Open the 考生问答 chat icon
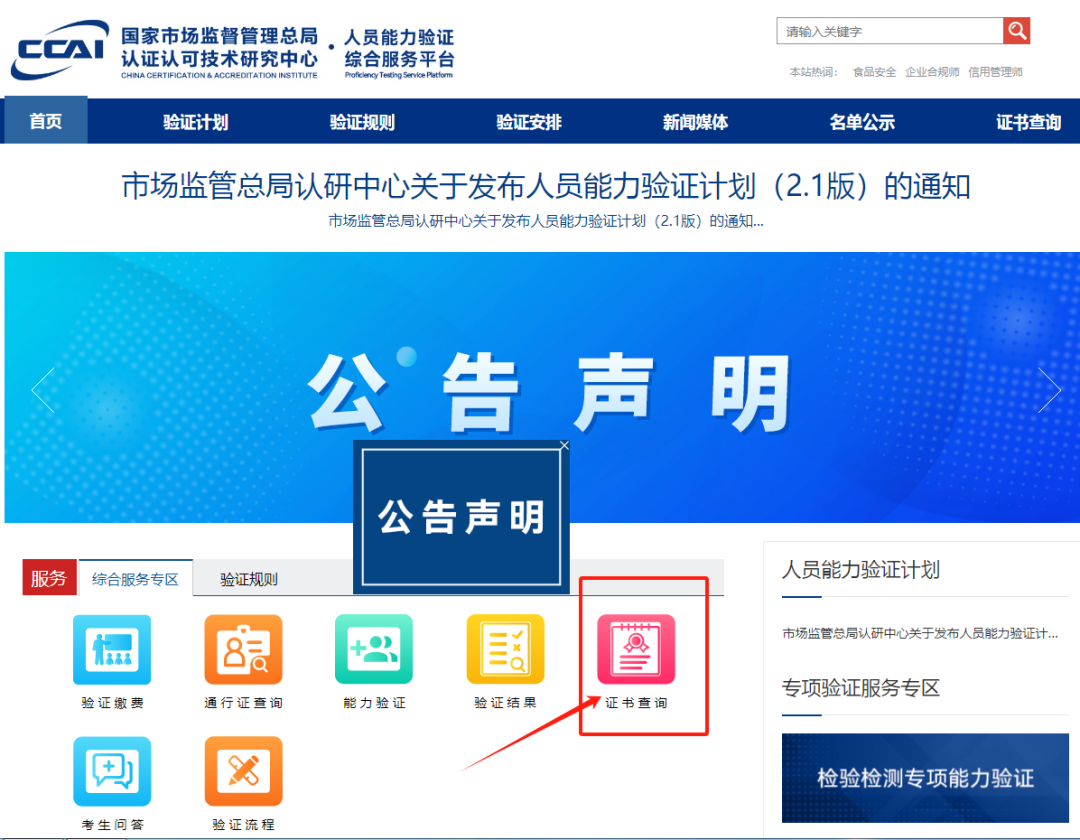This screenshot has width=1080, height=840. coord(112,771)
